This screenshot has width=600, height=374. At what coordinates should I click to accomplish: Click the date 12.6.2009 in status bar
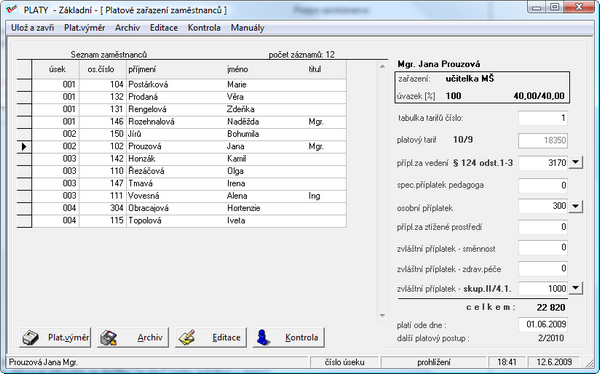pyautogui.click(x=554, y=362)
